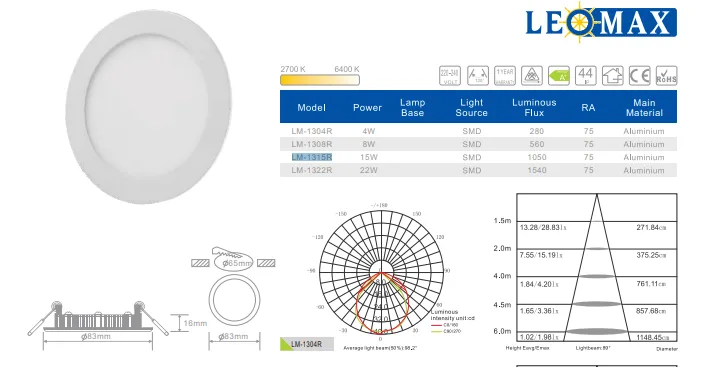Click the 15W power value
This screenshot has height=367, width=701.
tap(368, 157)
